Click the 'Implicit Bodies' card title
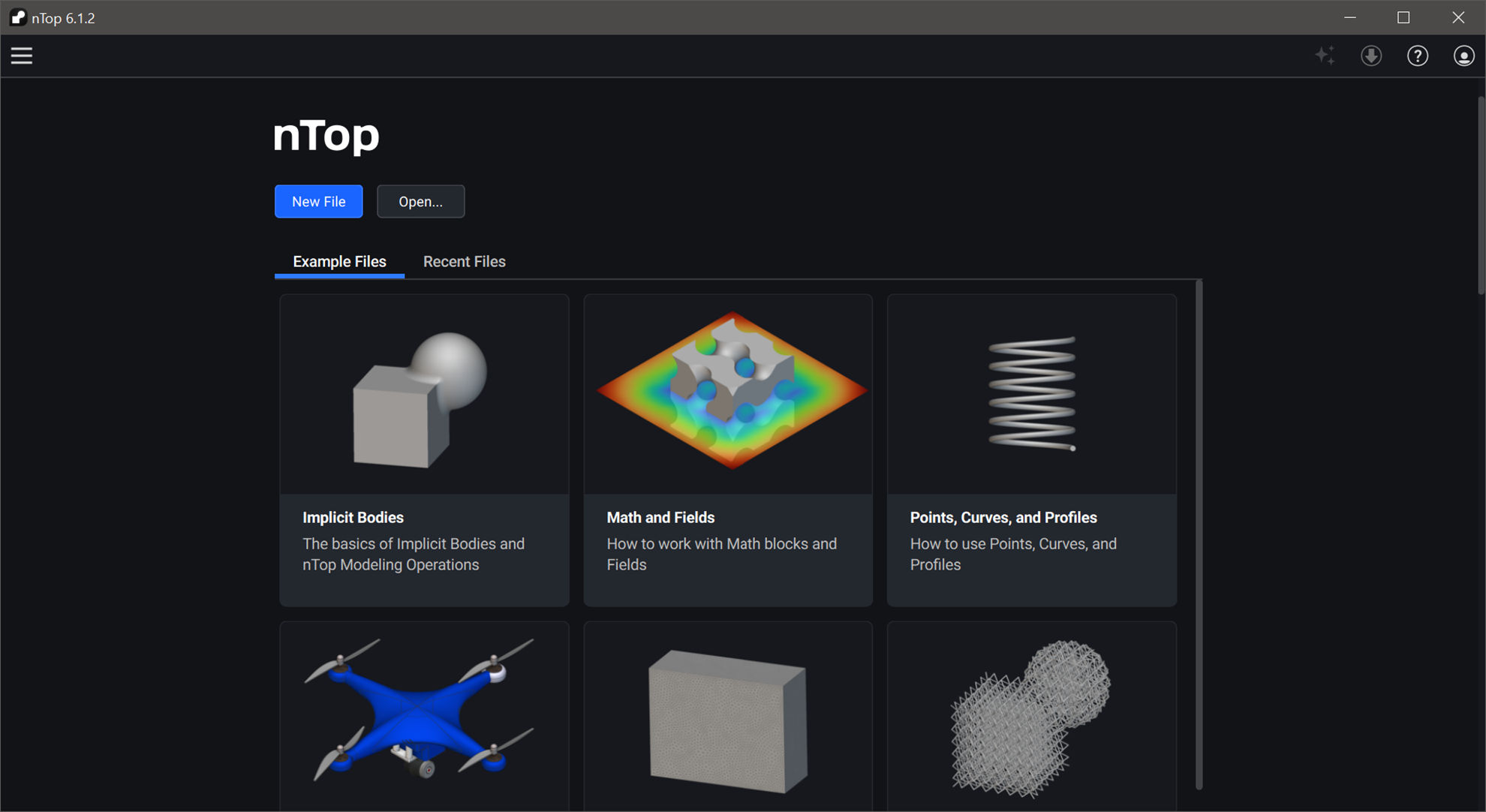This screenshot has height=812, width=1486. (x=353, y=517)
